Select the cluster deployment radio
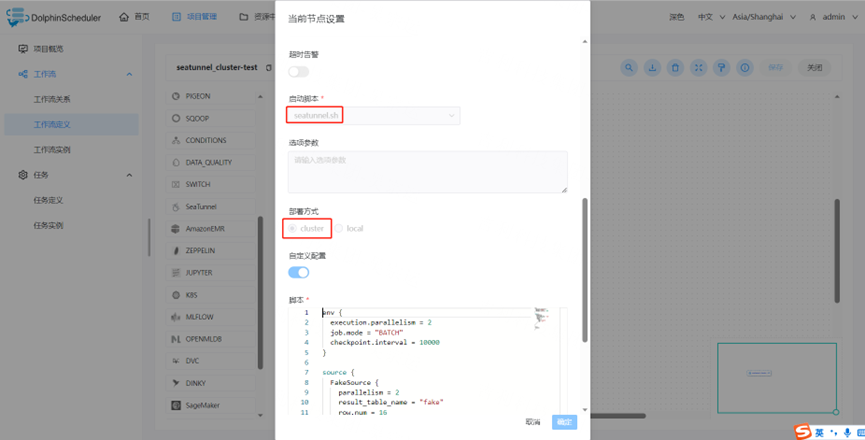This screenshot has height=440, width=865. click(x=307, y=228)
